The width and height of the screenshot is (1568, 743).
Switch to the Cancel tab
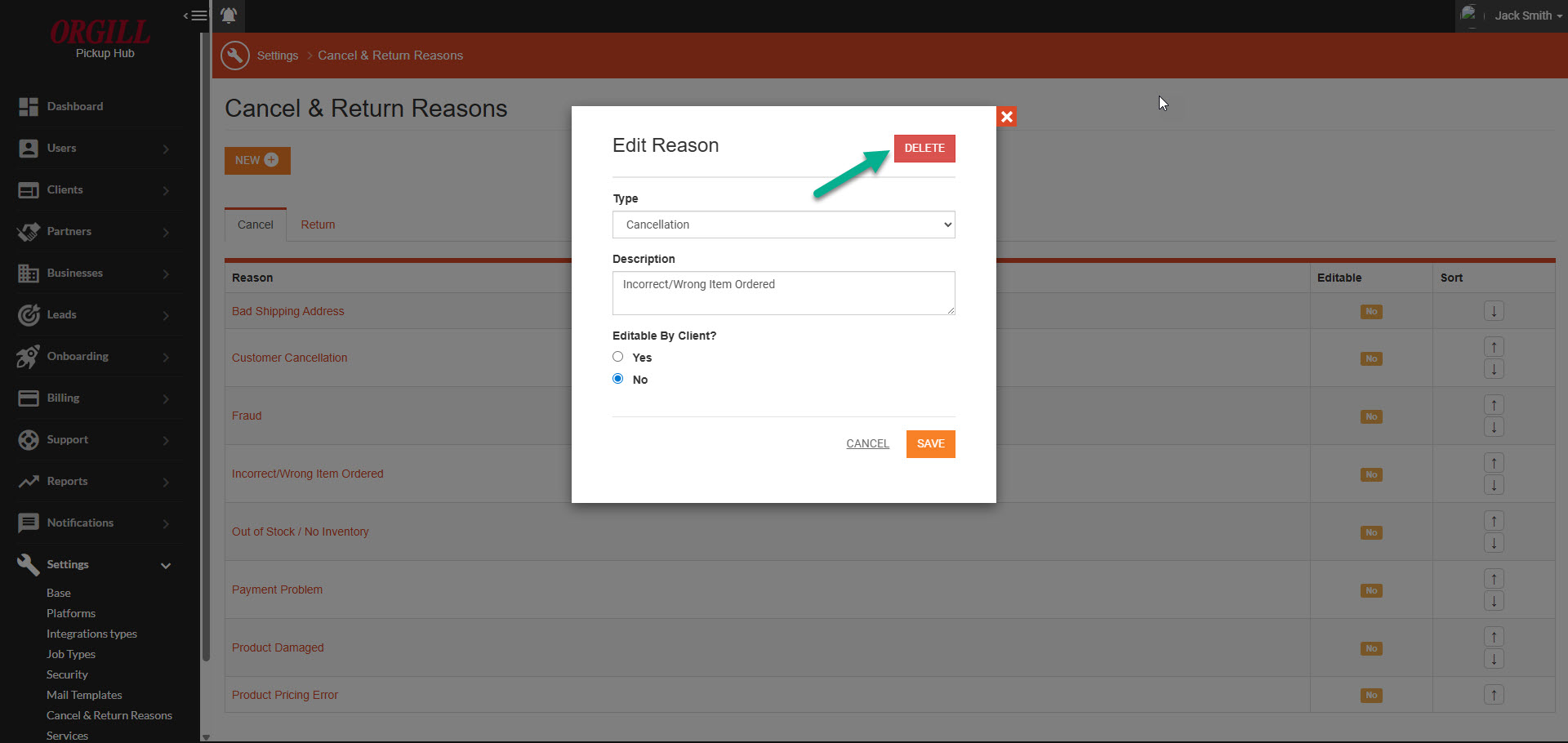256,225
